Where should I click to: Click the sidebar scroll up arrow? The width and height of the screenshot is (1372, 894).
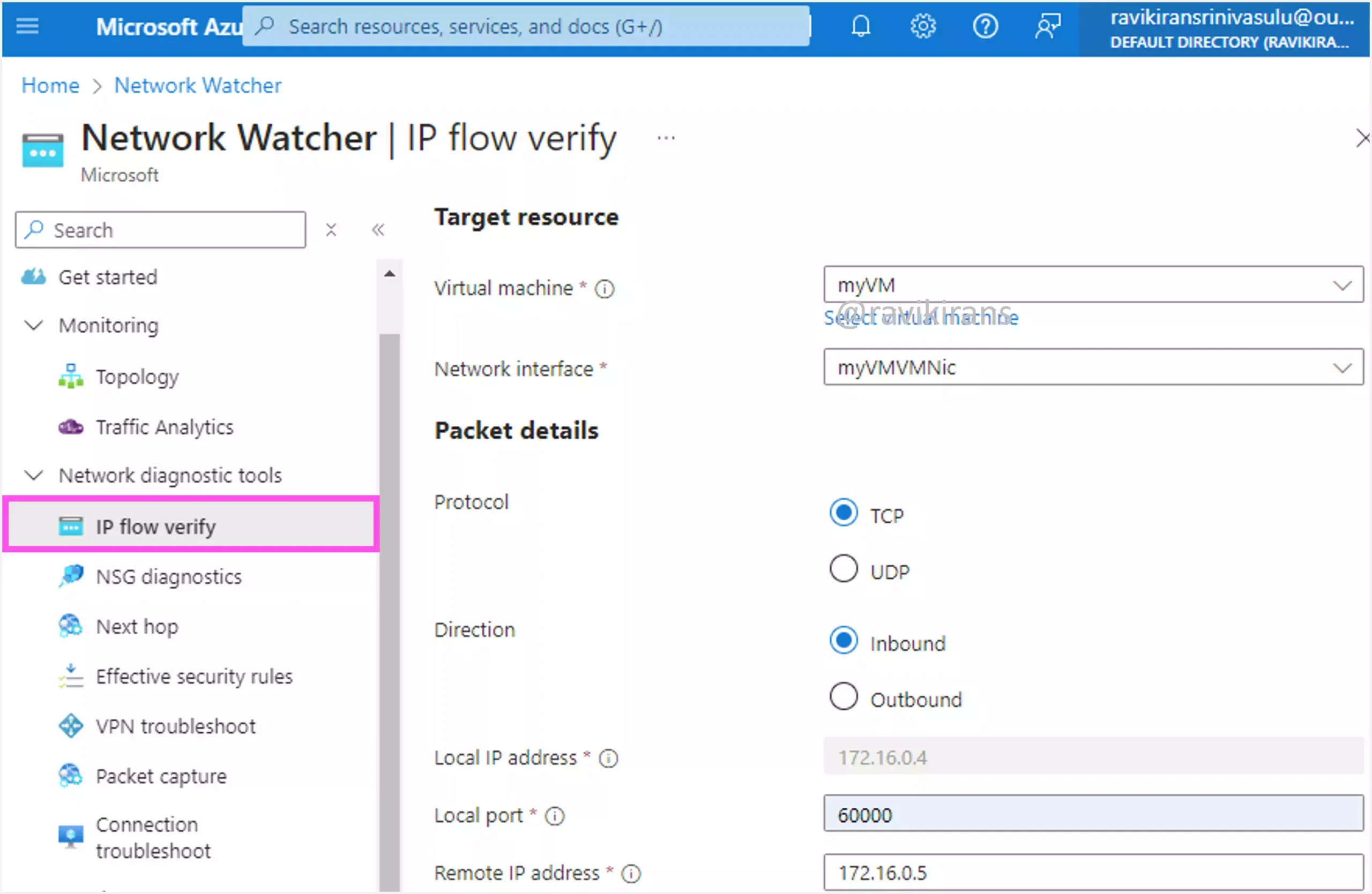tap(390, 274)
